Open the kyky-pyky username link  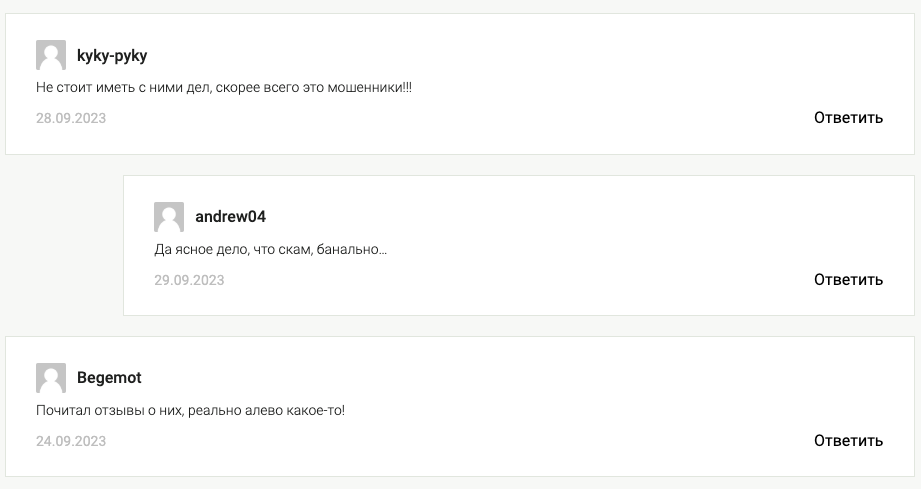[112, 56]
